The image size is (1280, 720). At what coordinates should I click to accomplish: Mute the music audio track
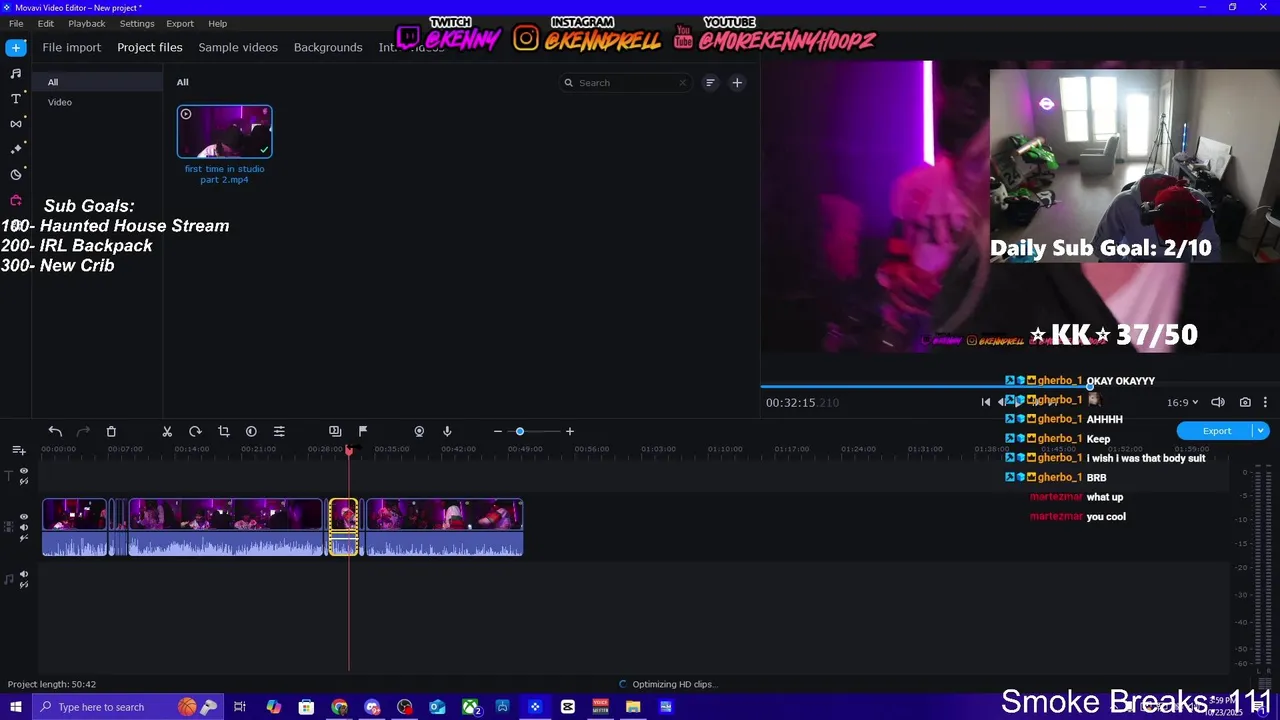click(x=24, y=574)
